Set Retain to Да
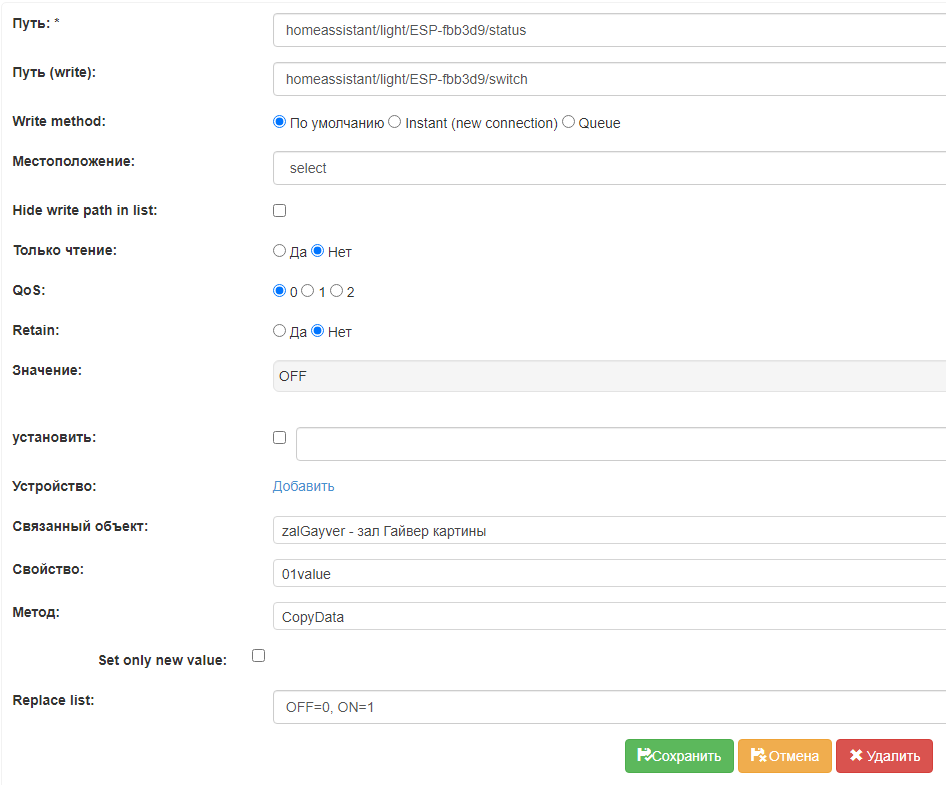 (280, 330)
